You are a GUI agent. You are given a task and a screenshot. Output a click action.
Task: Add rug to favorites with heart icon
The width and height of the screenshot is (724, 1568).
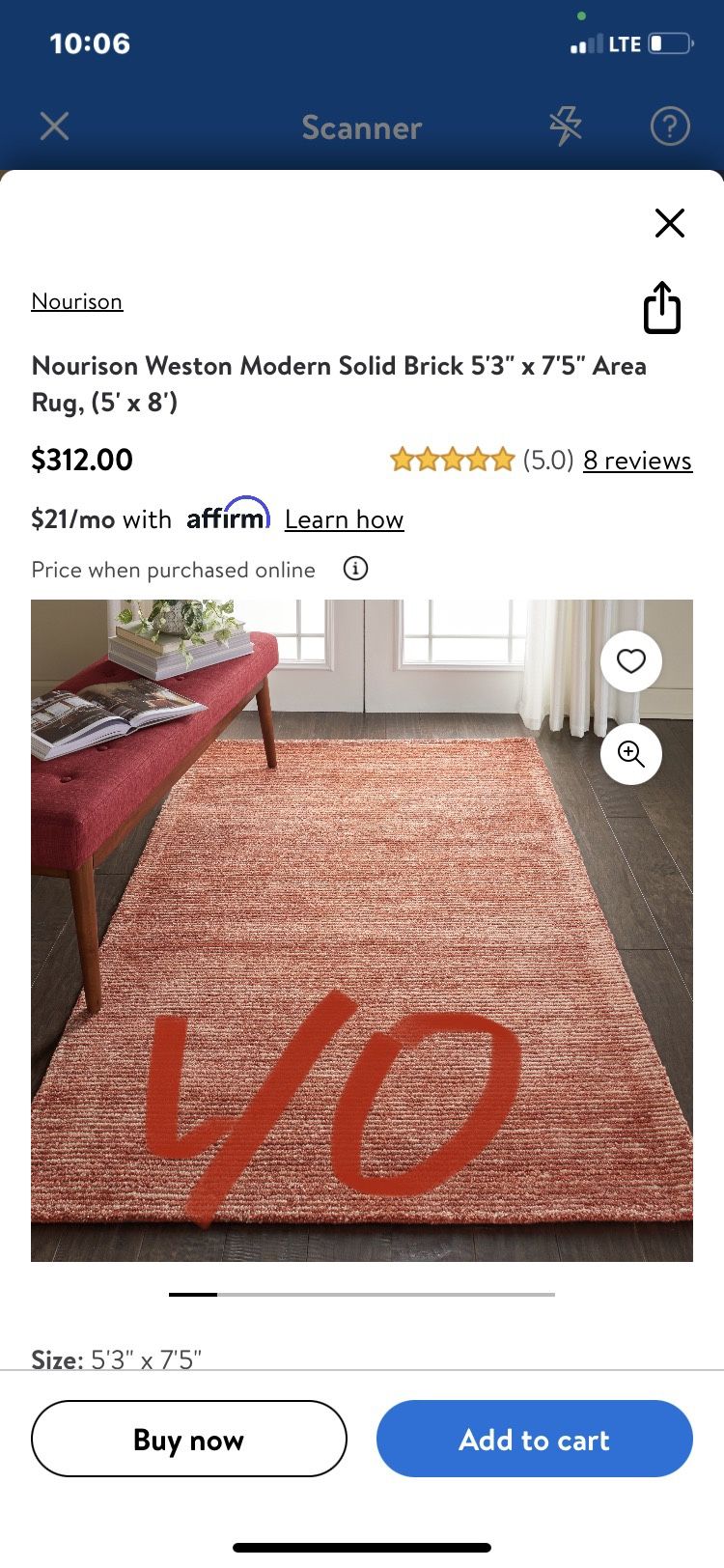tap(631, 661)
